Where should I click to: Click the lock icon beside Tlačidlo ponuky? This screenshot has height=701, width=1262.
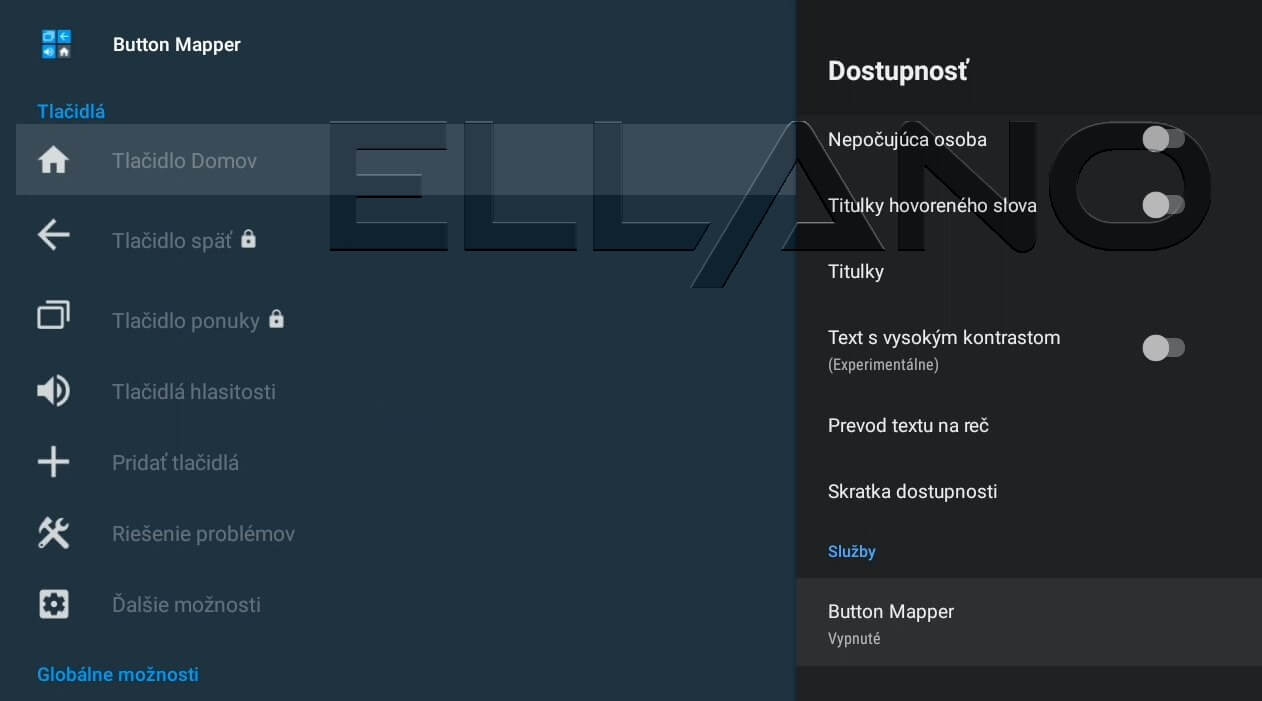point(277,319)
